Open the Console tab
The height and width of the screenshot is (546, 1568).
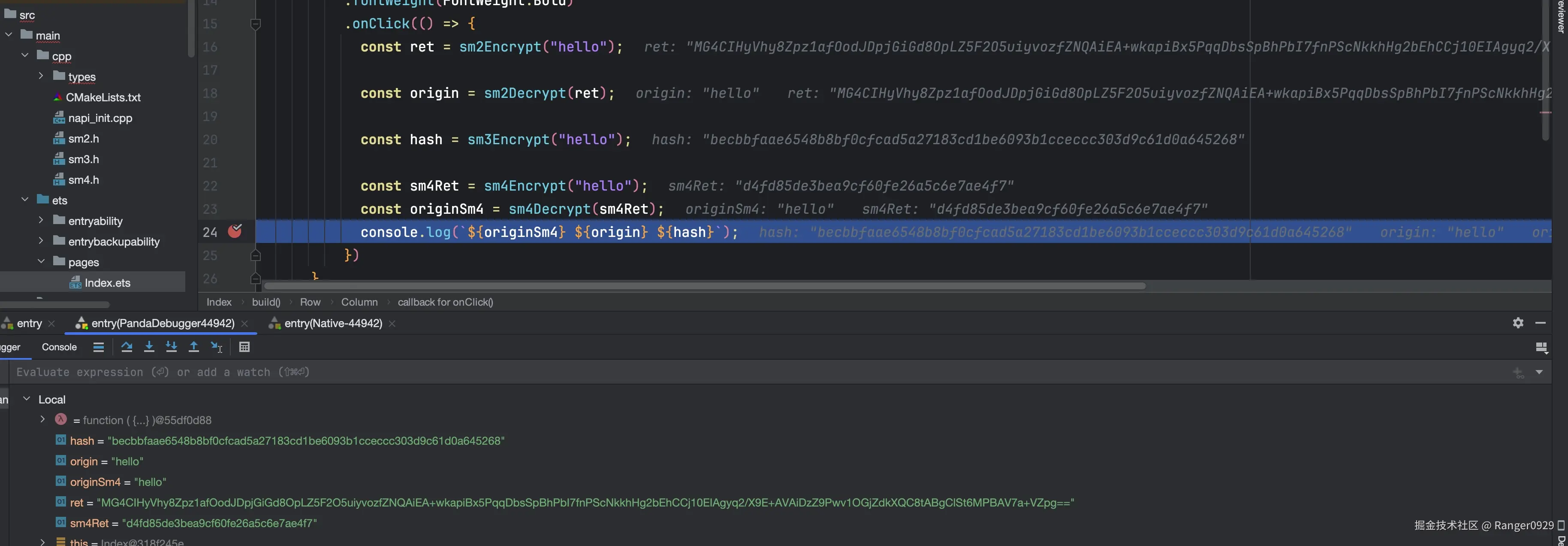(x=59, y=347)
